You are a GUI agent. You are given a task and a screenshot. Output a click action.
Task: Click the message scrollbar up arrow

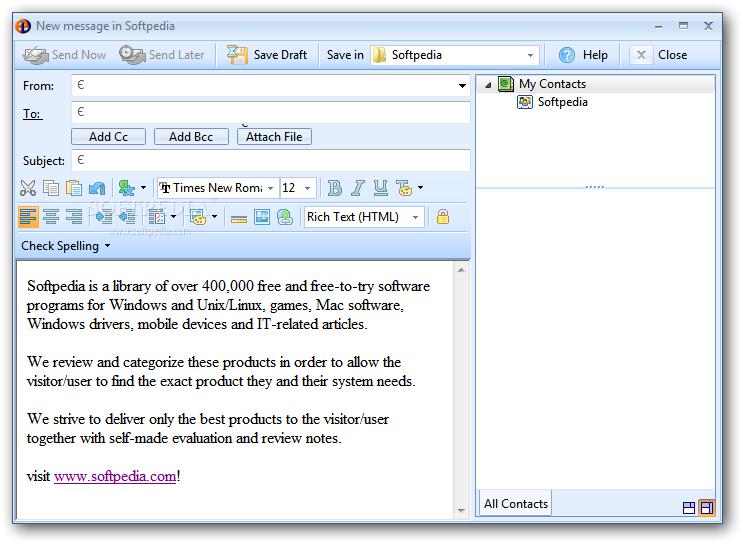tap(461, 271)
